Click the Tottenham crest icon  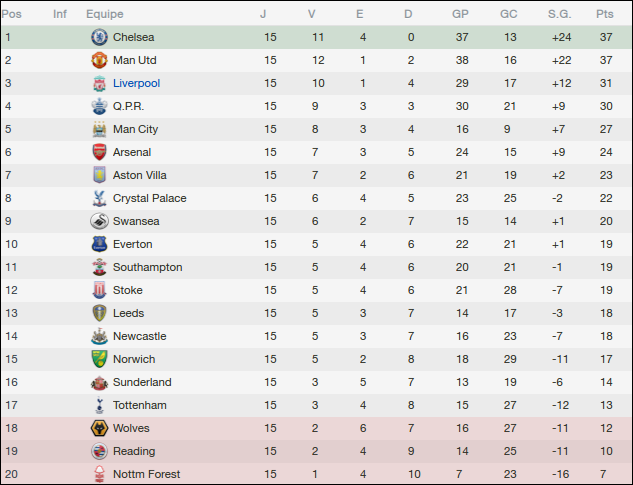pos(98,405)
